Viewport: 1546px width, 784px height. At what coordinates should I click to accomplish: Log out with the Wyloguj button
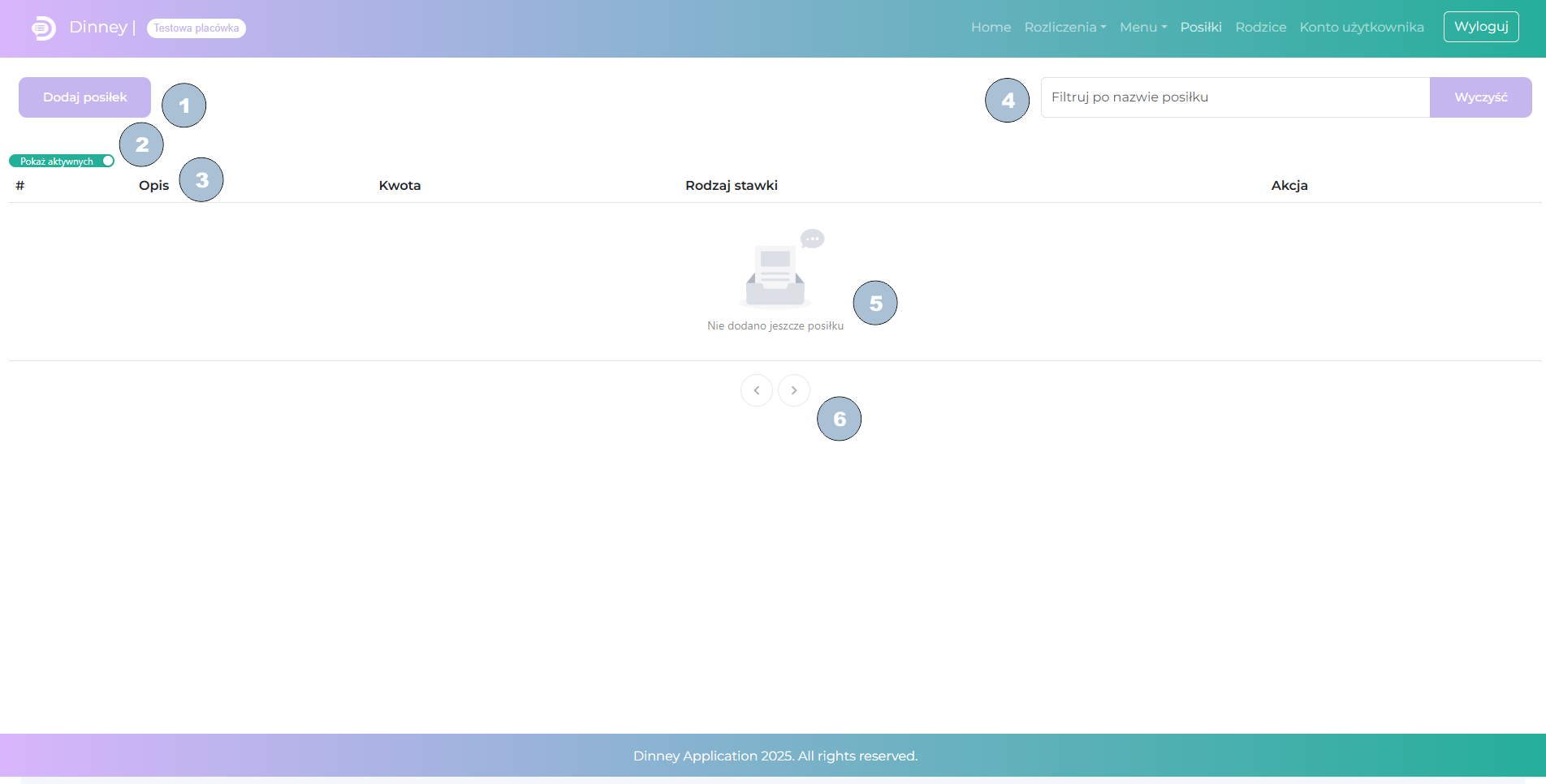[x=1480, y=27]
